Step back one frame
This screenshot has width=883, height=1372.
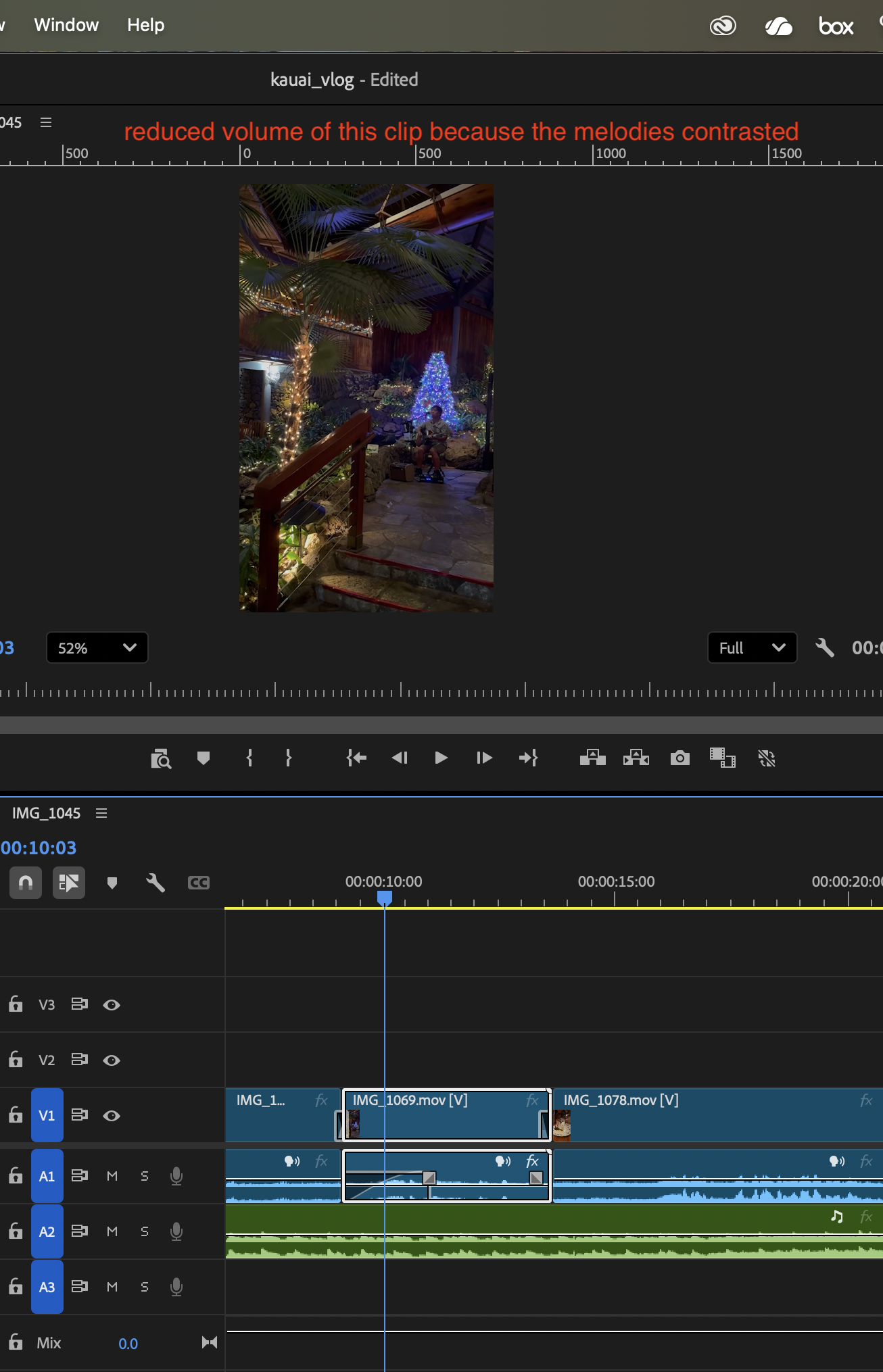click(x=400, y=758)
